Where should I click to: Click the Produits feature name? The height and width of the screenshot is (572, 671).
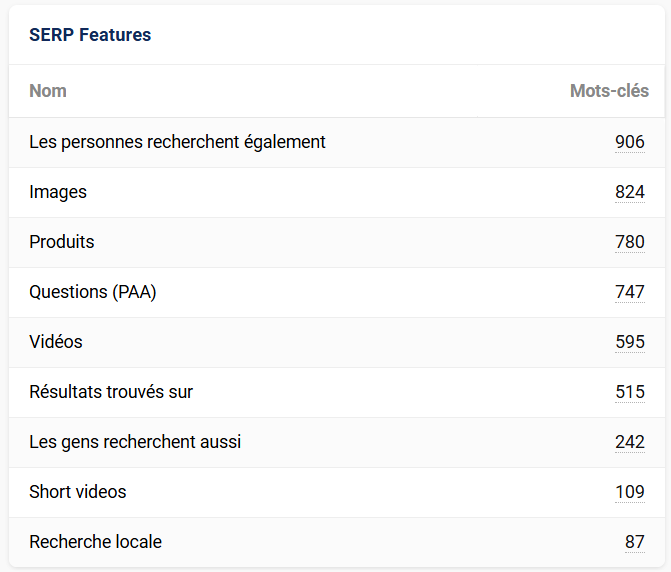coord(62,242)
